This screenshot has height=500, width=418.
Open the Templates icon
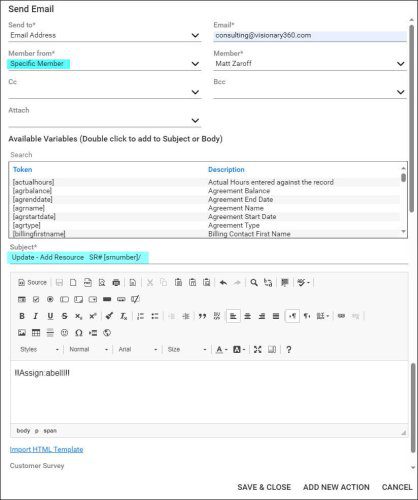coord(132,283)
